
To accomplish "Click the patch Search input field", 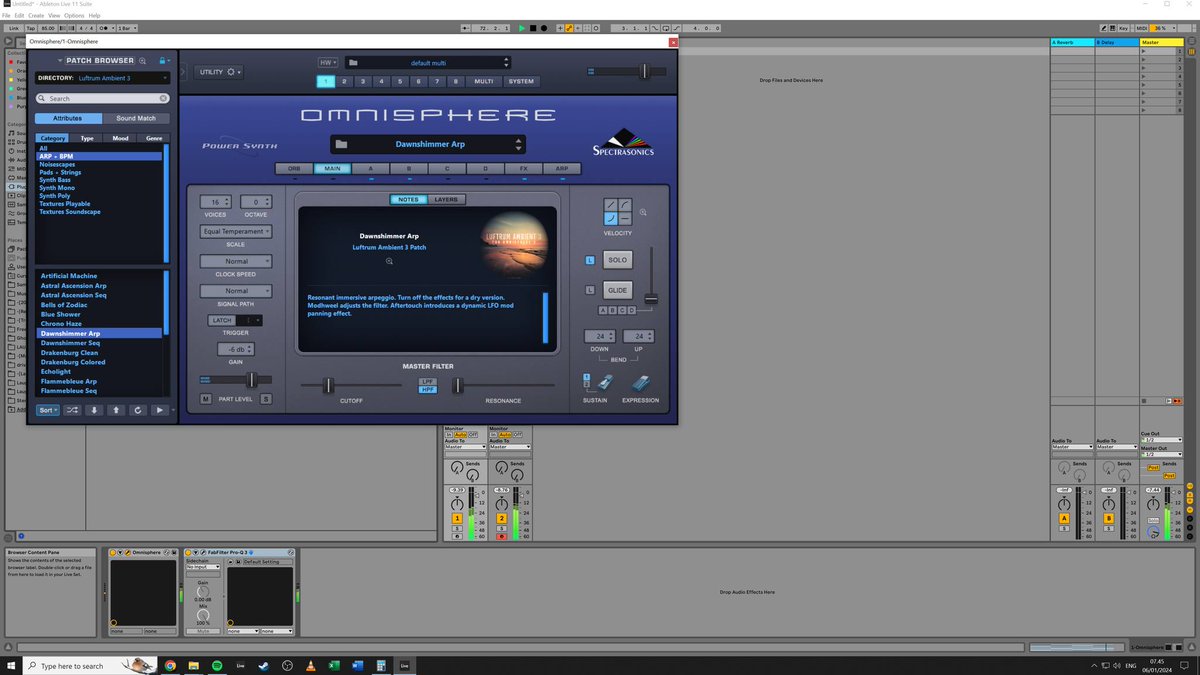I will click(x=102, y=98).
